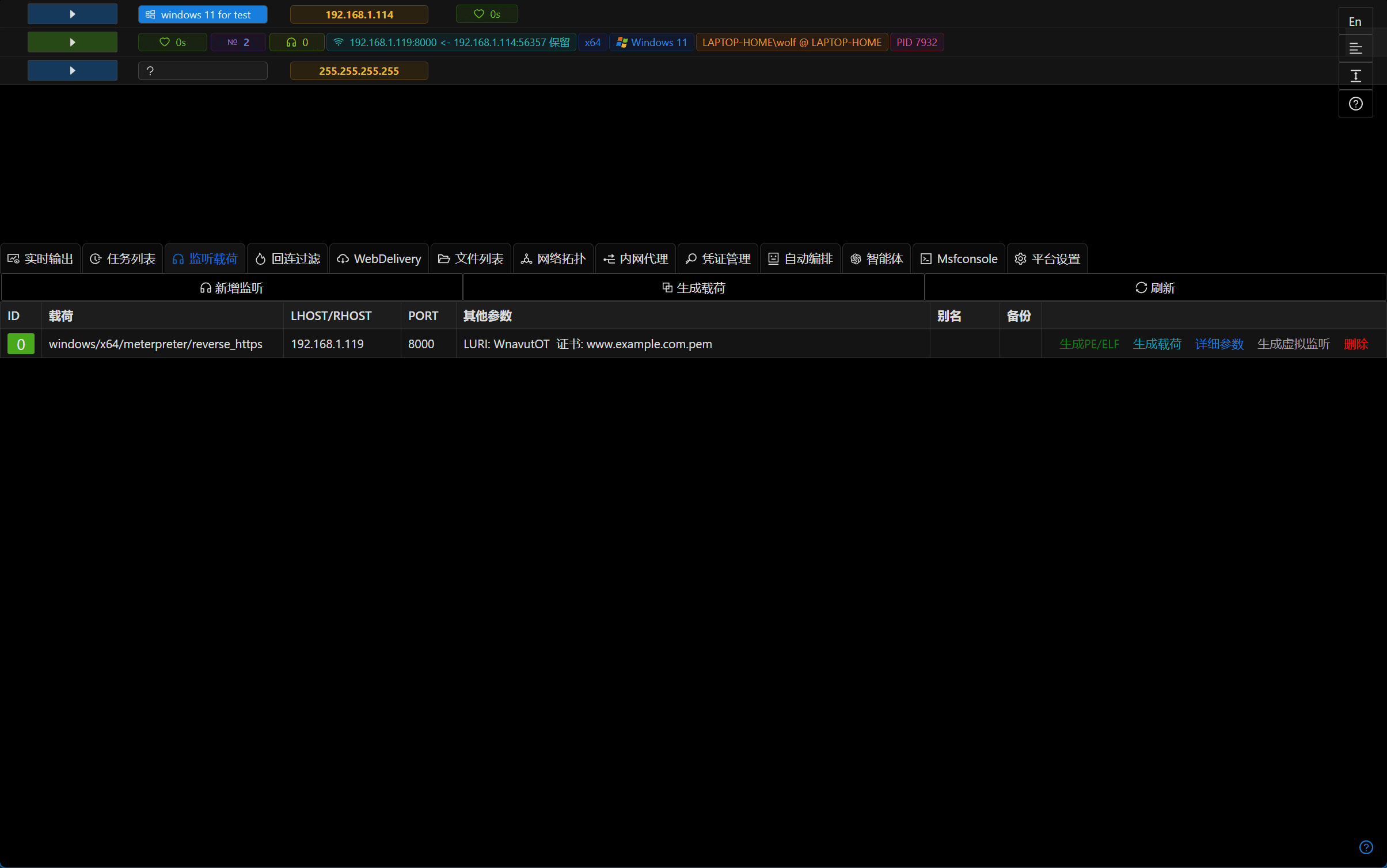Switch interface language with En button

(x=1355, y=22)
